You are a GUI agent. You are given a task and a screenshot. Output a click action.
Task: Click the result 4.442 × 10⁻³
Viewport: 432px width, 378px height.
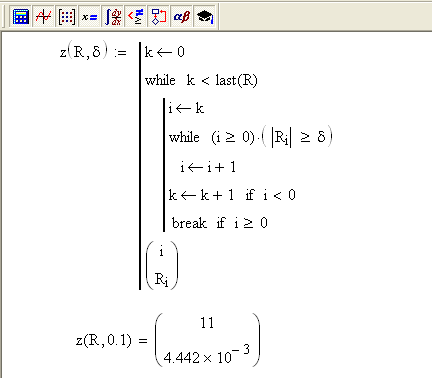tap(207, 355)
